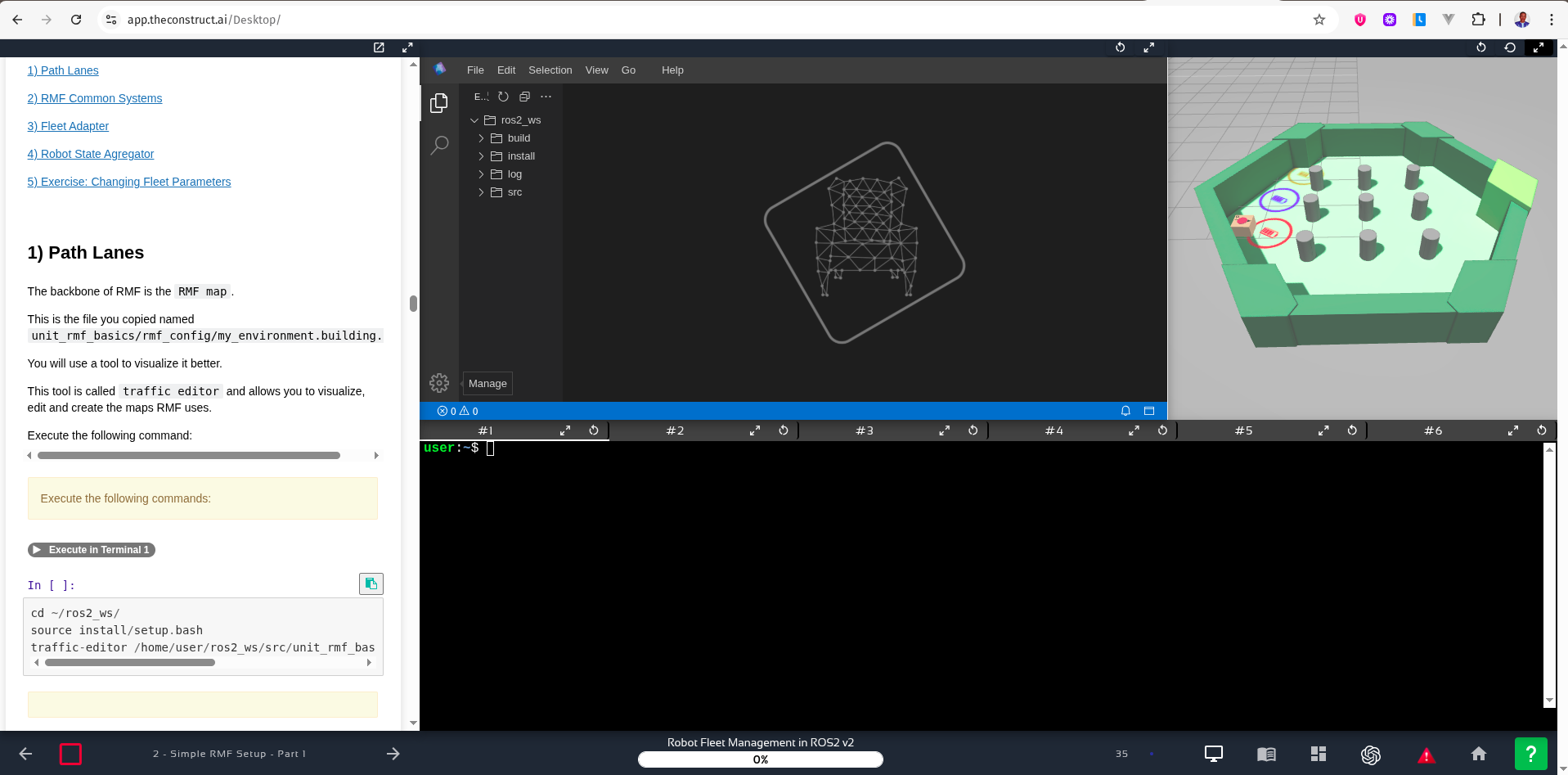Refresh the explorer file tree
The height and width of the screenshot is (775, 1568).
pyautogui.click(x=504, y=97)
